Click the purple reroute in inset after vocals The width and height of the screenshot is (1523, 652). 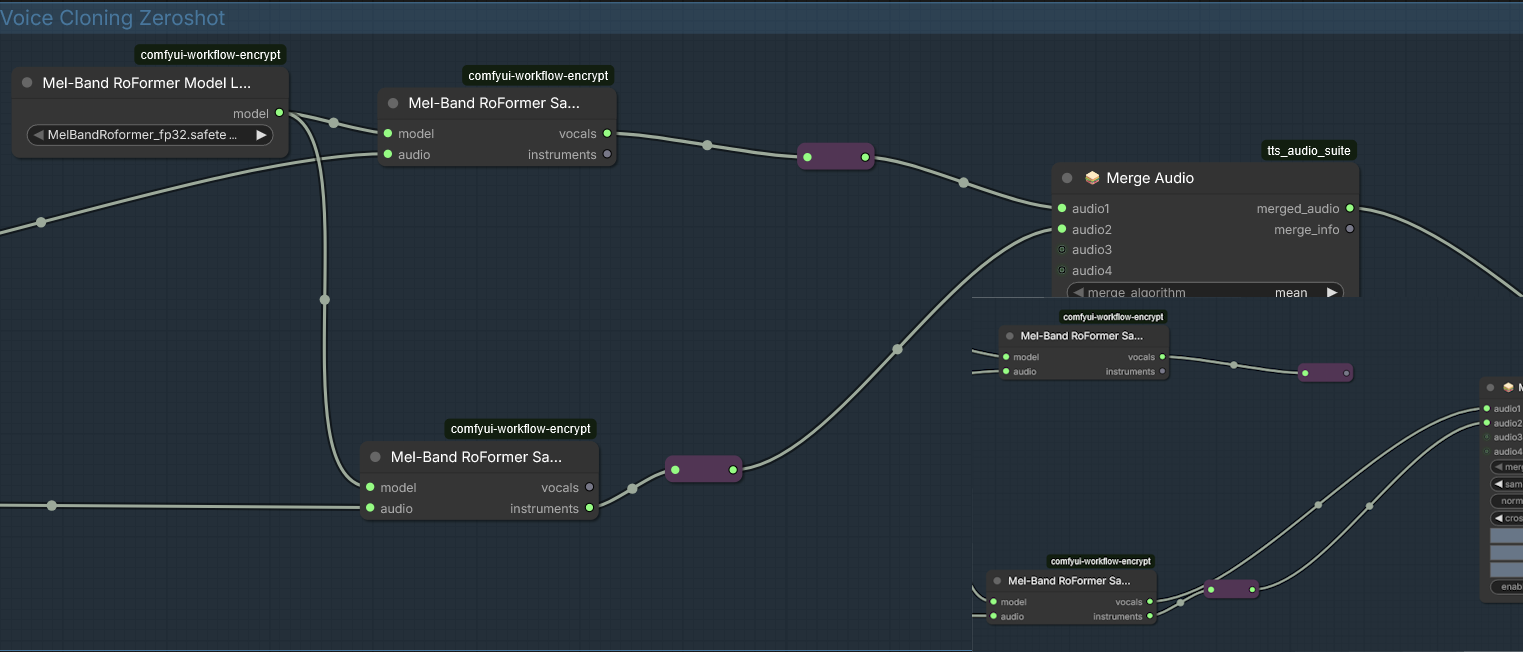tap(1325, 373)
